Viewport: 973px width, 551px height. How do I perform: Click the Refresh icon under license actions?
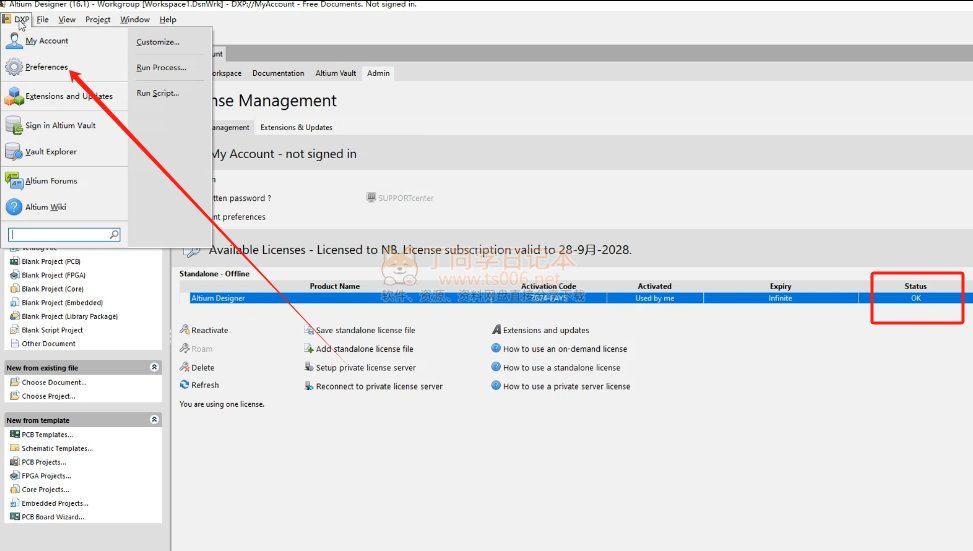tap(184, 385)
